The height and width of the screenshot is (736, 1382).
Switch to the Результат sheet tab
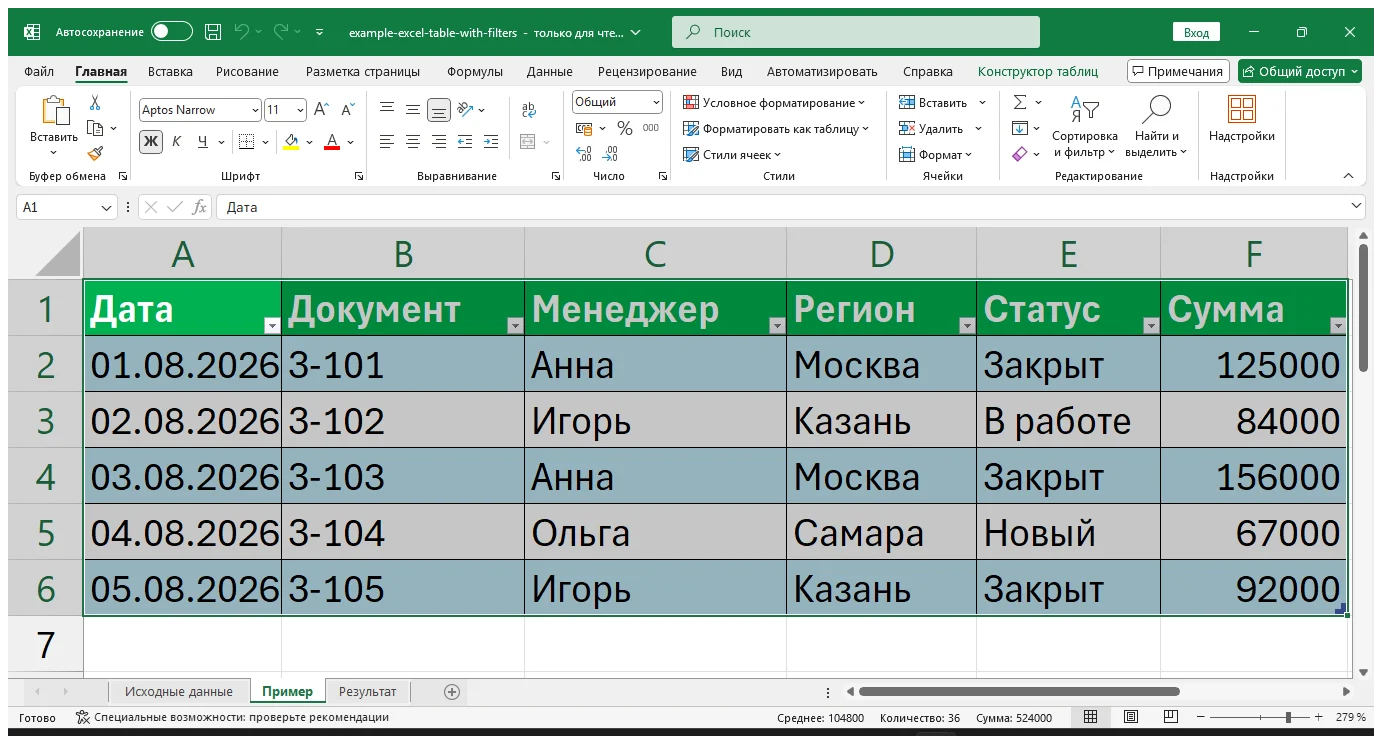tap(367, 691)
